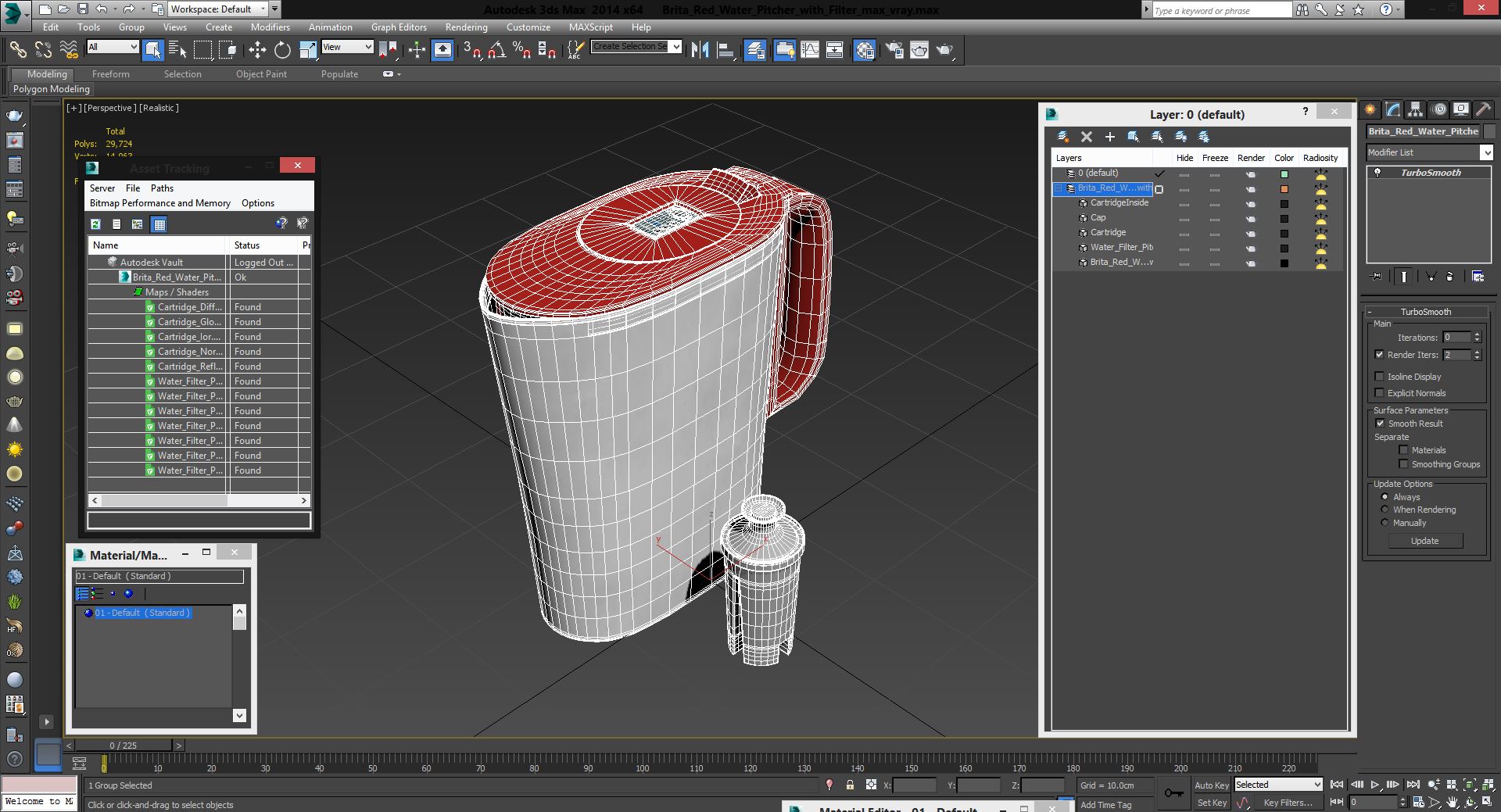
Task: Add selected objects to layer plus icon
Action: click(x=1109, y=137)
